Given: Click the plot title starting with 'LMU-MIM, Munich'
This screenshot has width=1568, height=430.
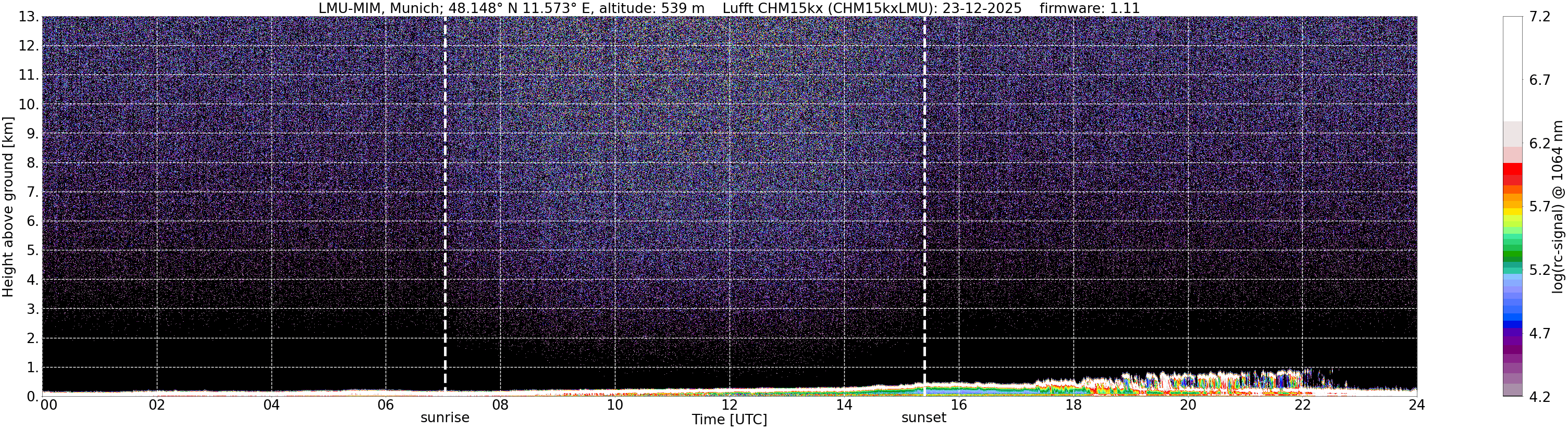Looking at the screenshot, I should coord(729,8).
